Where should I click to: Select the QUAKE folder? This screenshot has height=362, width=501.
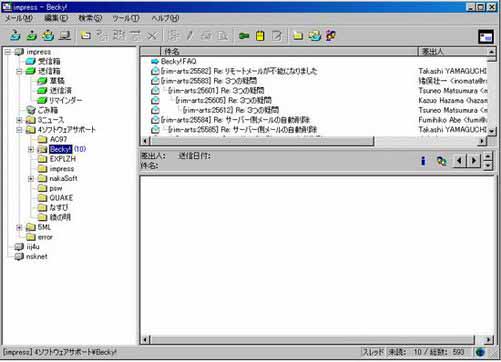pyautogui.click(x=61, y=198)
